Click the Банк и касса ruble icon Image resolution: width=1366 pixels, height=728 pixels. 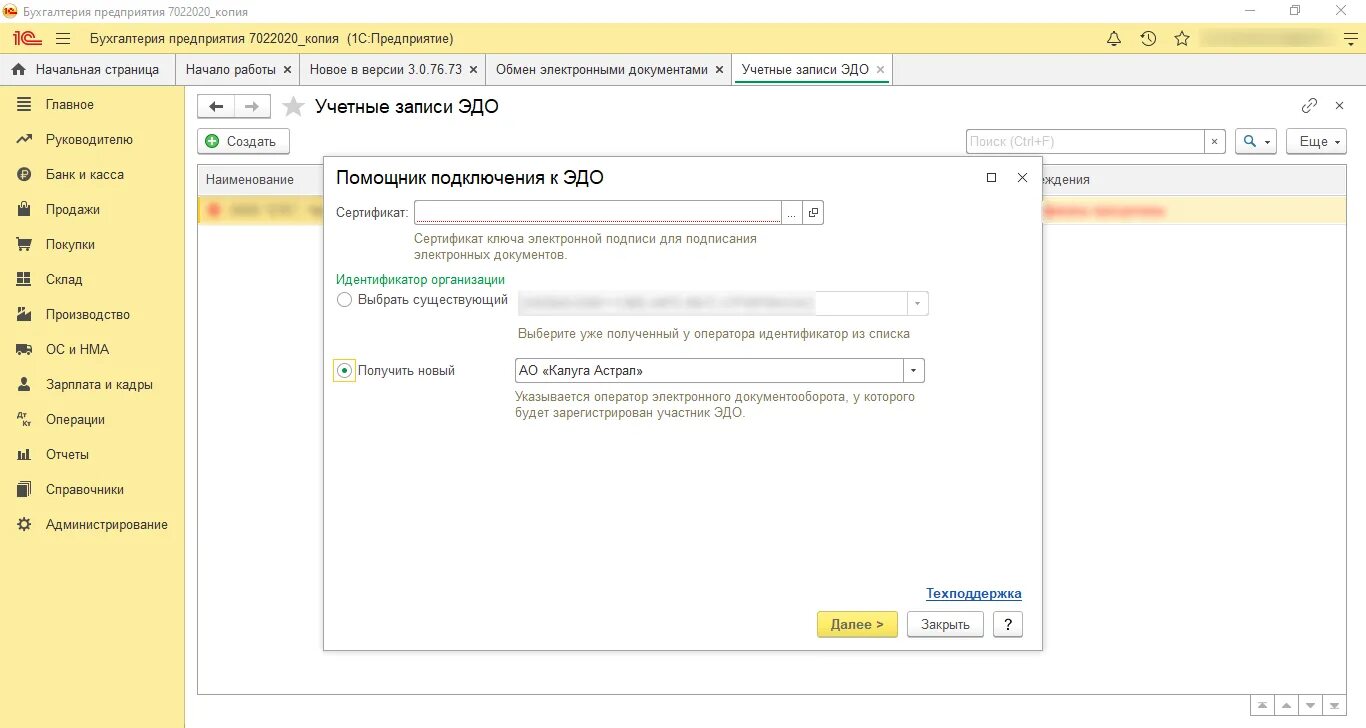[25, 175]
